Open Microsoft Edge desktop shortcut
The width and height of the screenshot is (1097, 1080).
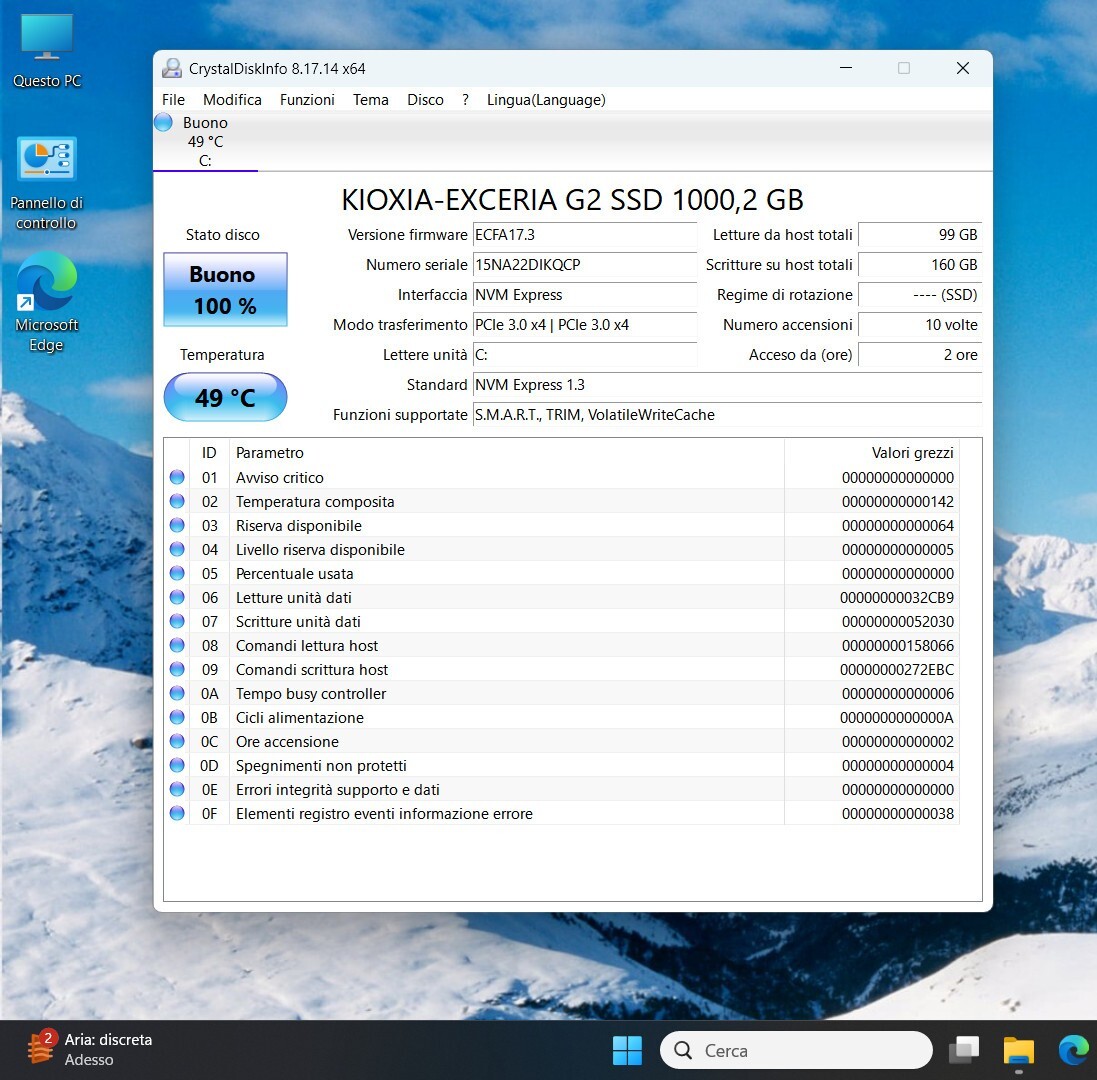pos(47,302)
